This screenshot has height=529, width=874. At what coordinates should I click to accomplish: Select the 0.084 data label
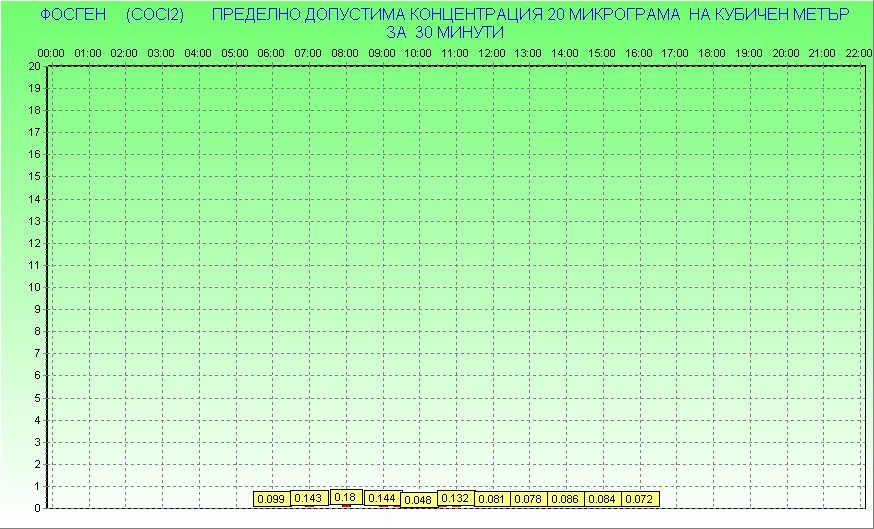click(x=602, y=499)
